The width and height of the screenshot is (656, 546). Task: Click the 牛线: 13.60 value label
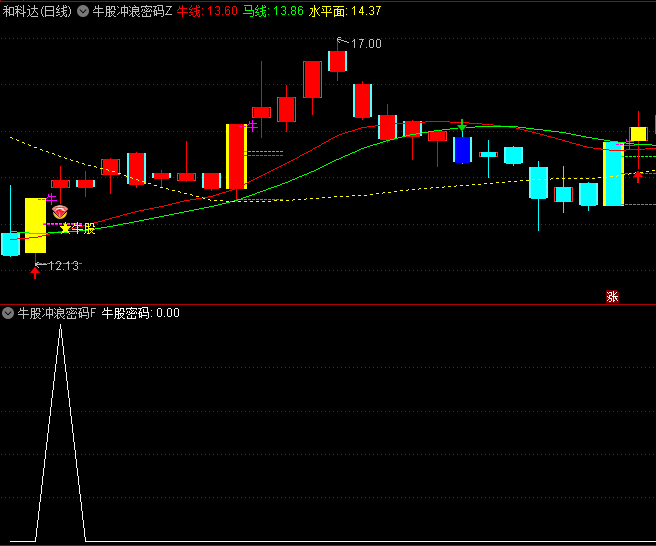click(x=207, y=11)
